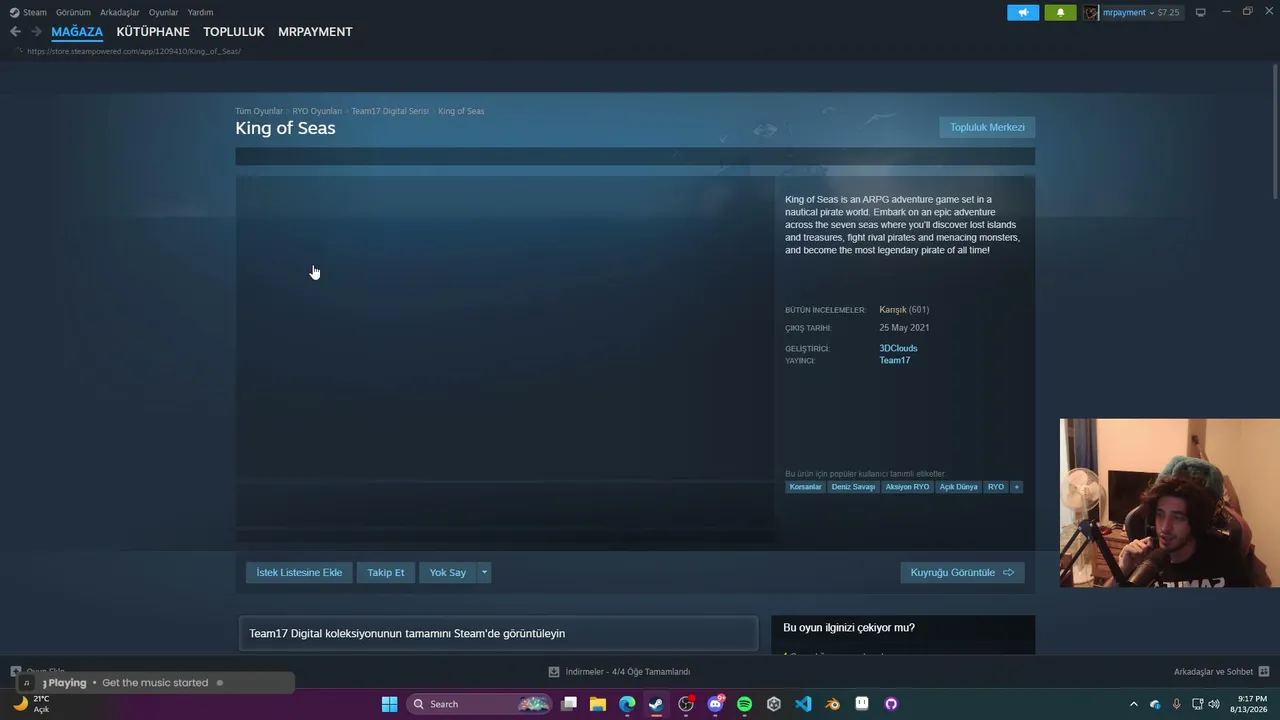1280x720 pixels.
Task: Open the friends and chat icon
Action: tap(1264, 672)
